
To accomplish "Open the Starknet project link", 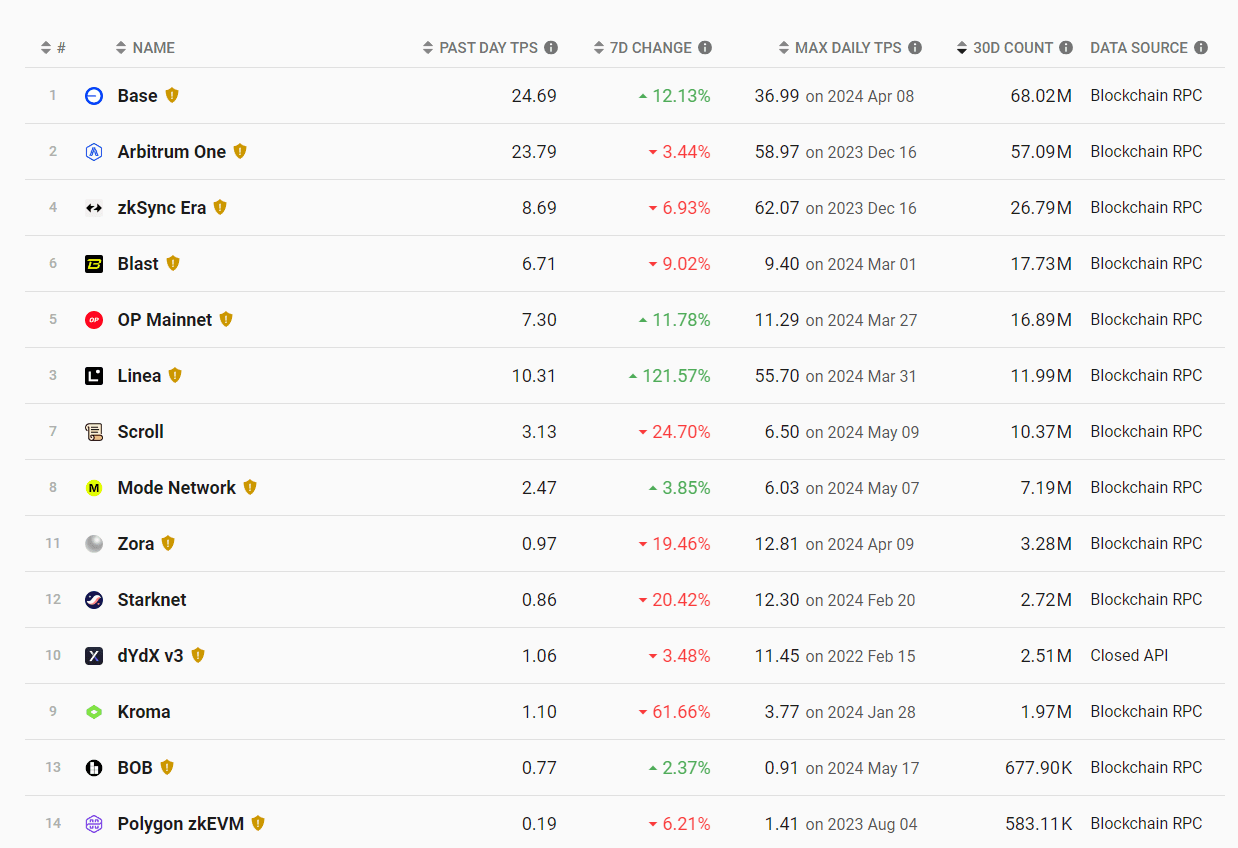I will (x=152, y=600).
